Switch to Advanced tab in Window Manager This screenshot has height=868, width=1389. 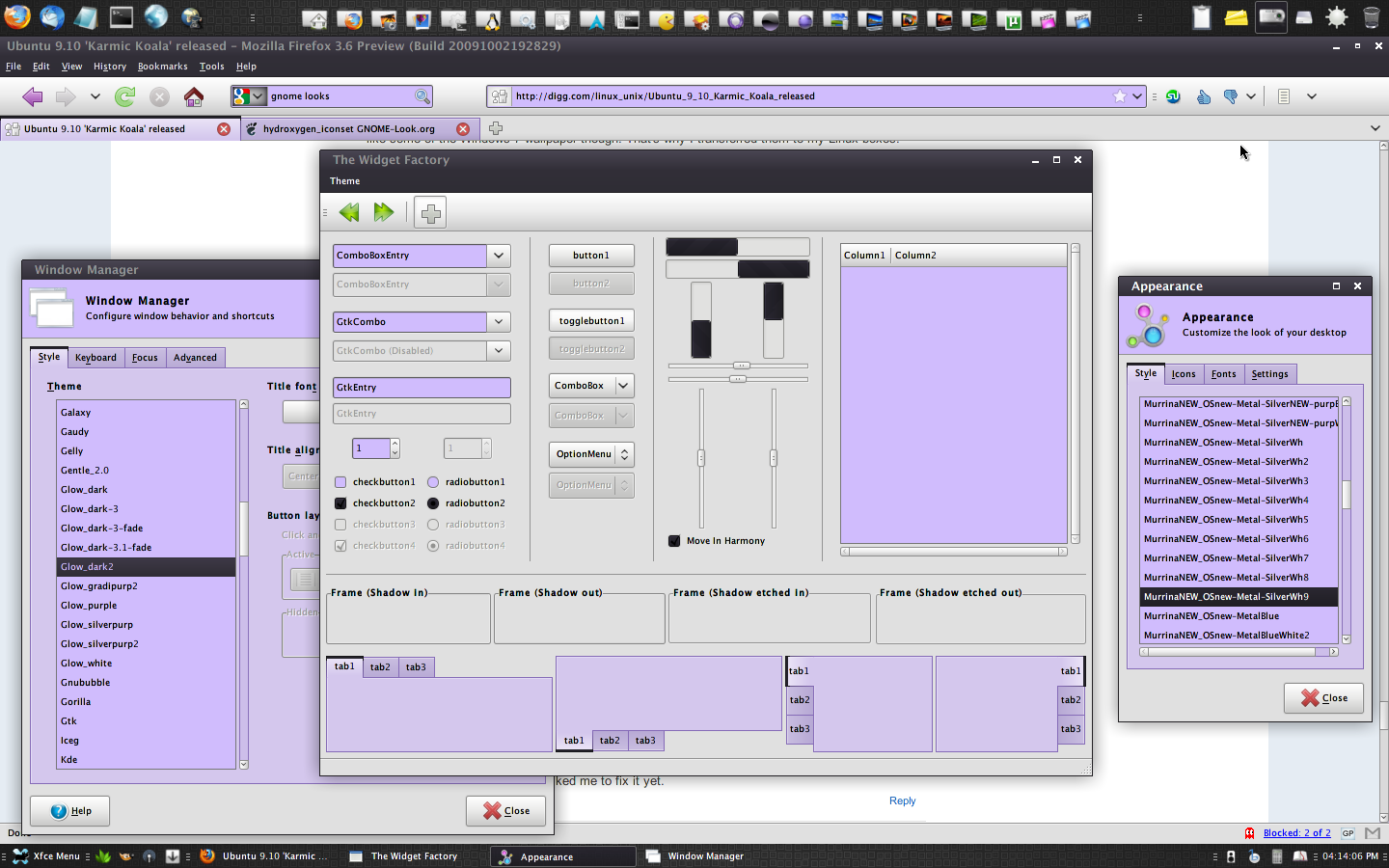point(195,358)
